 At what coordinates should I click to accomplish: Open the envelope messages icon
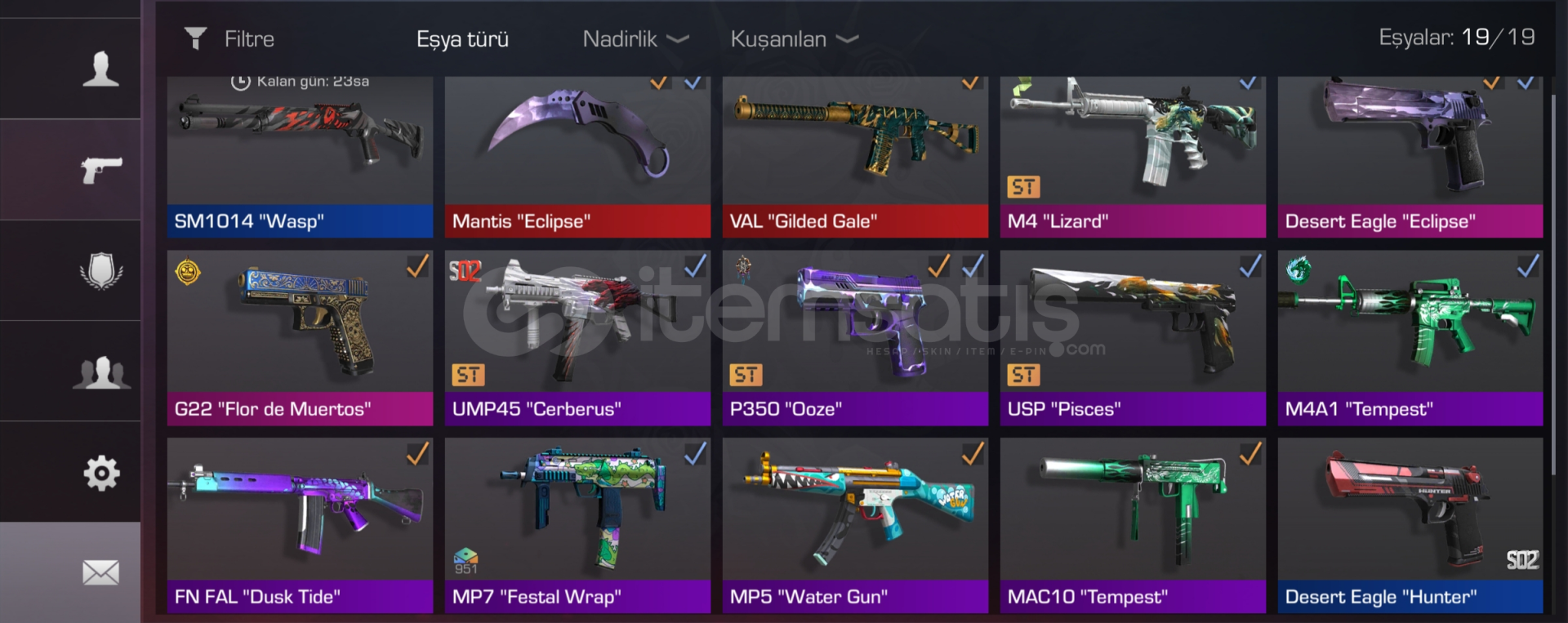(x=100, y=572)
